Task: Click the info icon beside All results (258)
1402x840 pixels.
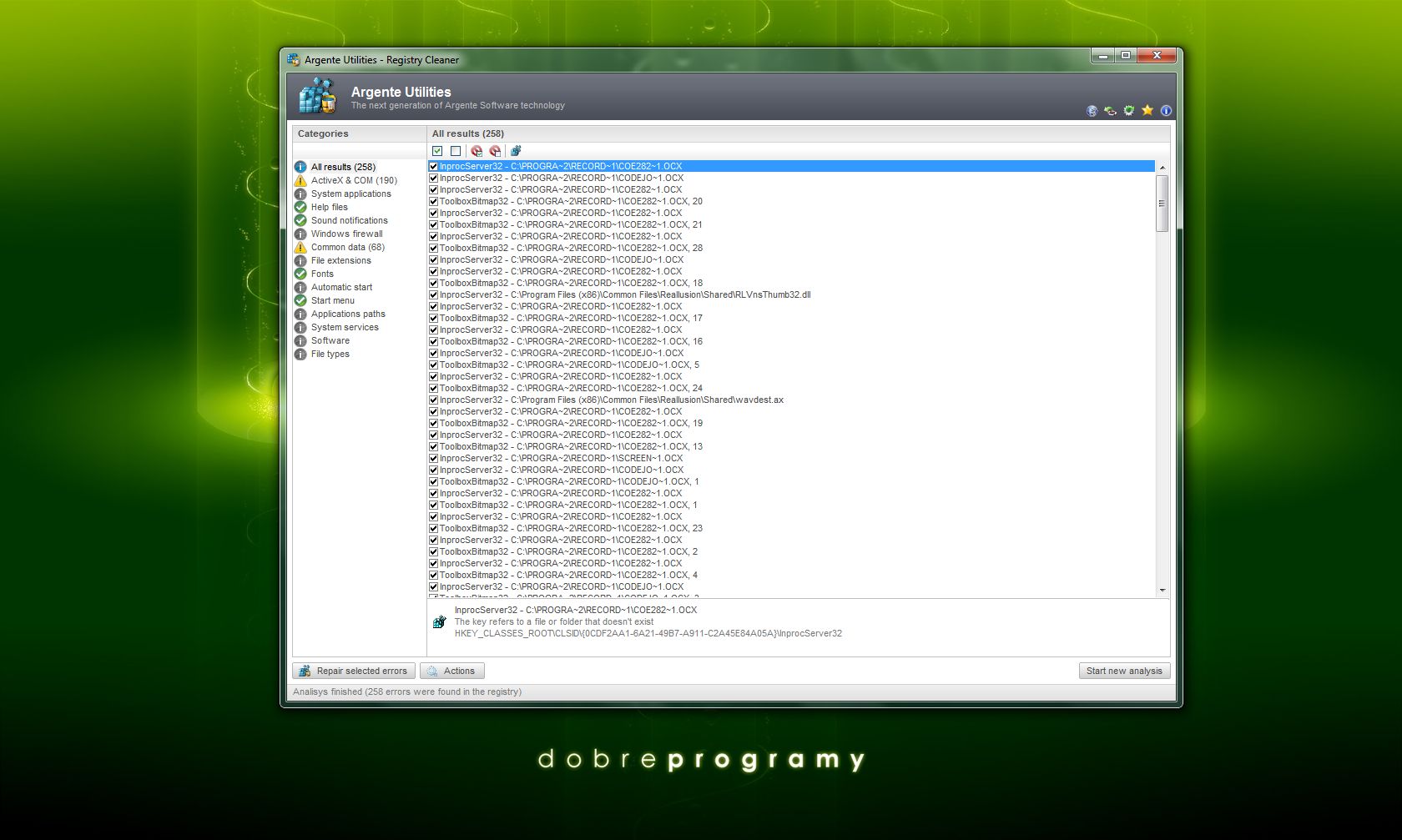Action: 300,167
